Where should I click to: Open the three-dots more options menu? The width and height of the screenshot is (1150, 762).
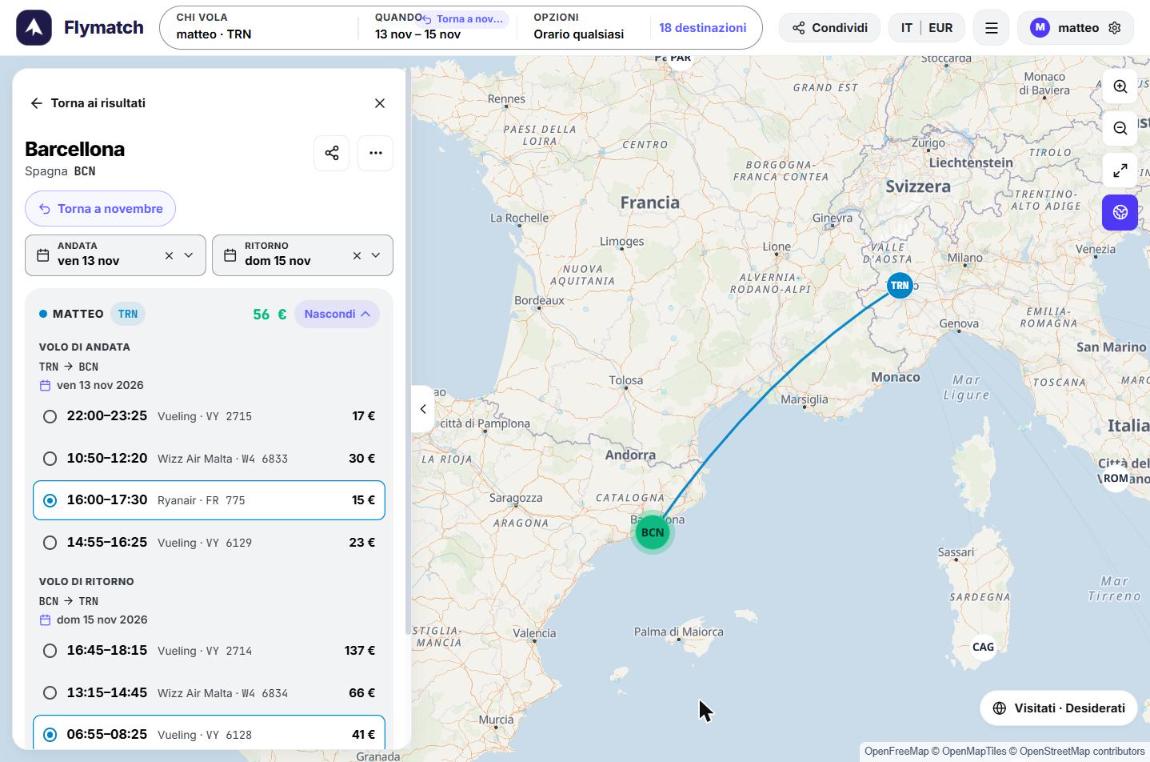[x=376, y=153]
